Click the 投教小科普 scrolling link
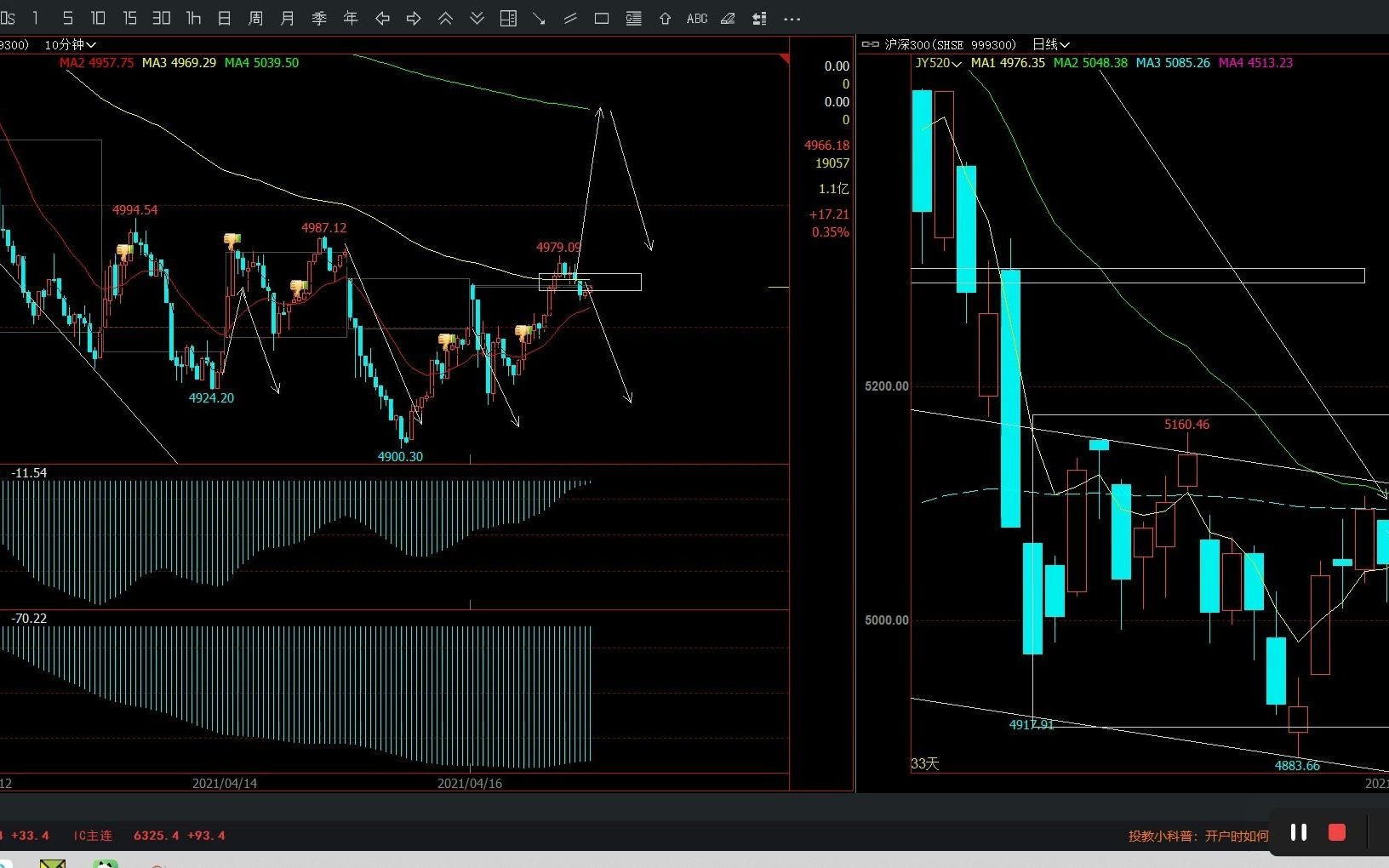The image size is (1389, 868). [x=1198, y=836]
